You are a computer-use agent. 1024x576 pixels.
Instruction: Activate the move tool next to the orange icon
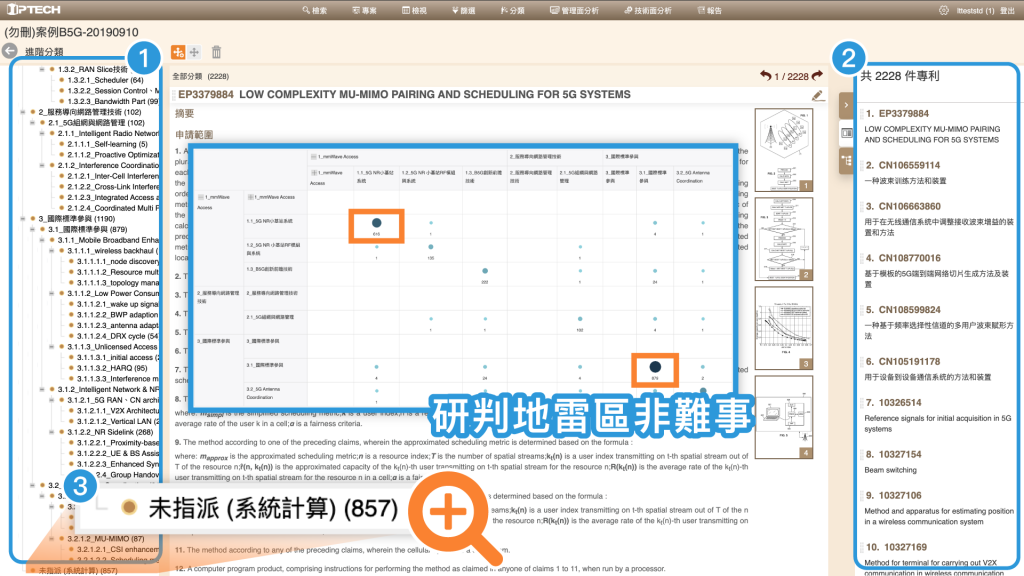click(194, 52)
